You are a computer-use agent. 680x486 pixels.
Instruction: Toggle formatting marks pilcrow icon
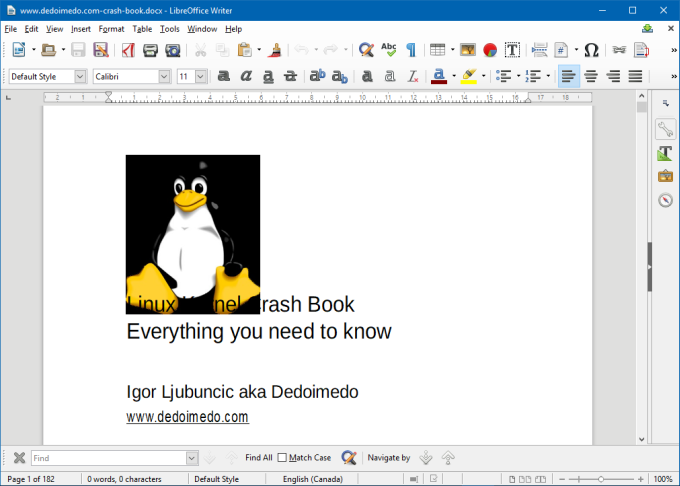click(411, 50)
